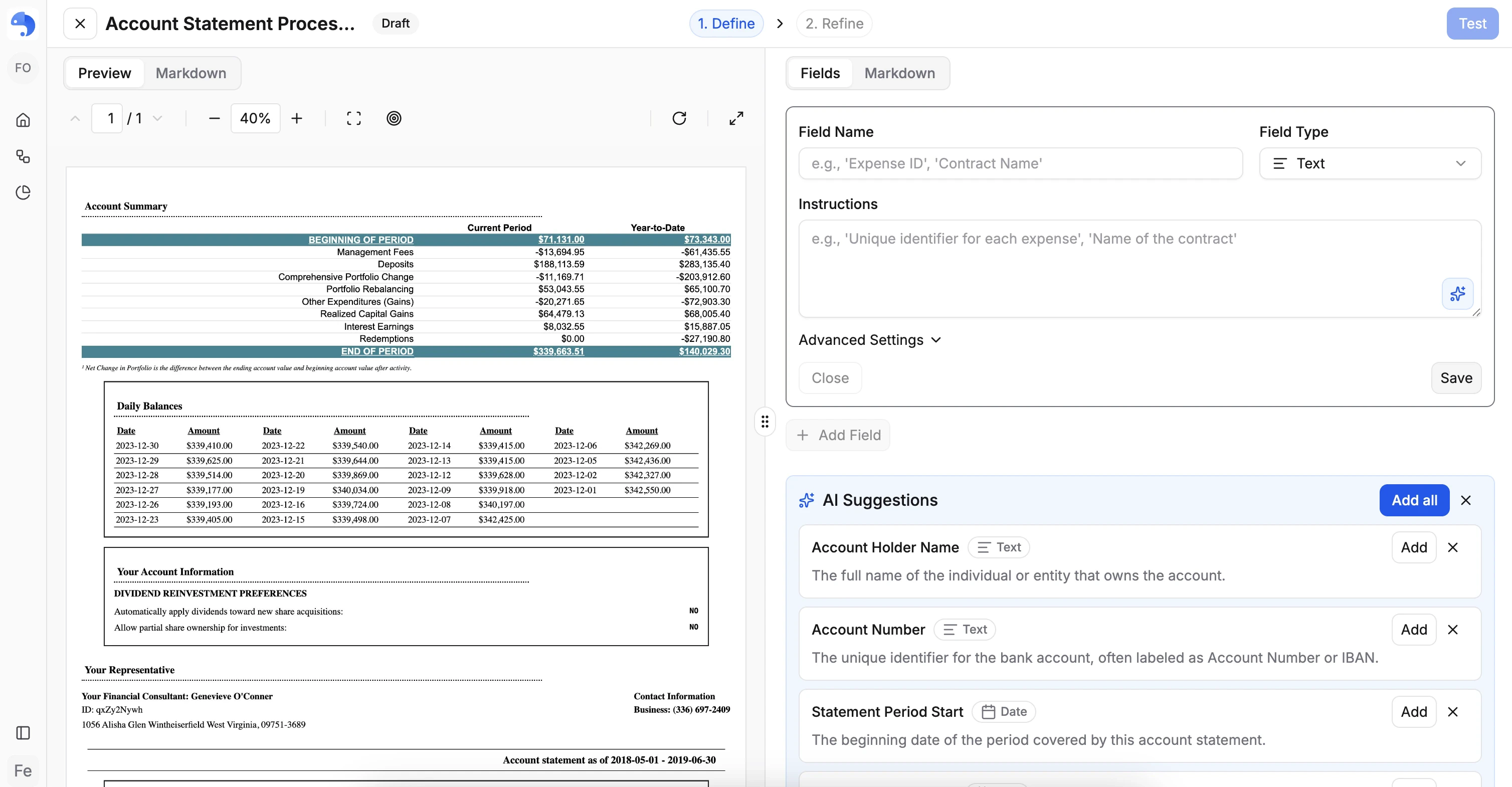Screen dimensions: 1512x787
Task: Expand the preview to fullscreen
Action: [736, 118]
